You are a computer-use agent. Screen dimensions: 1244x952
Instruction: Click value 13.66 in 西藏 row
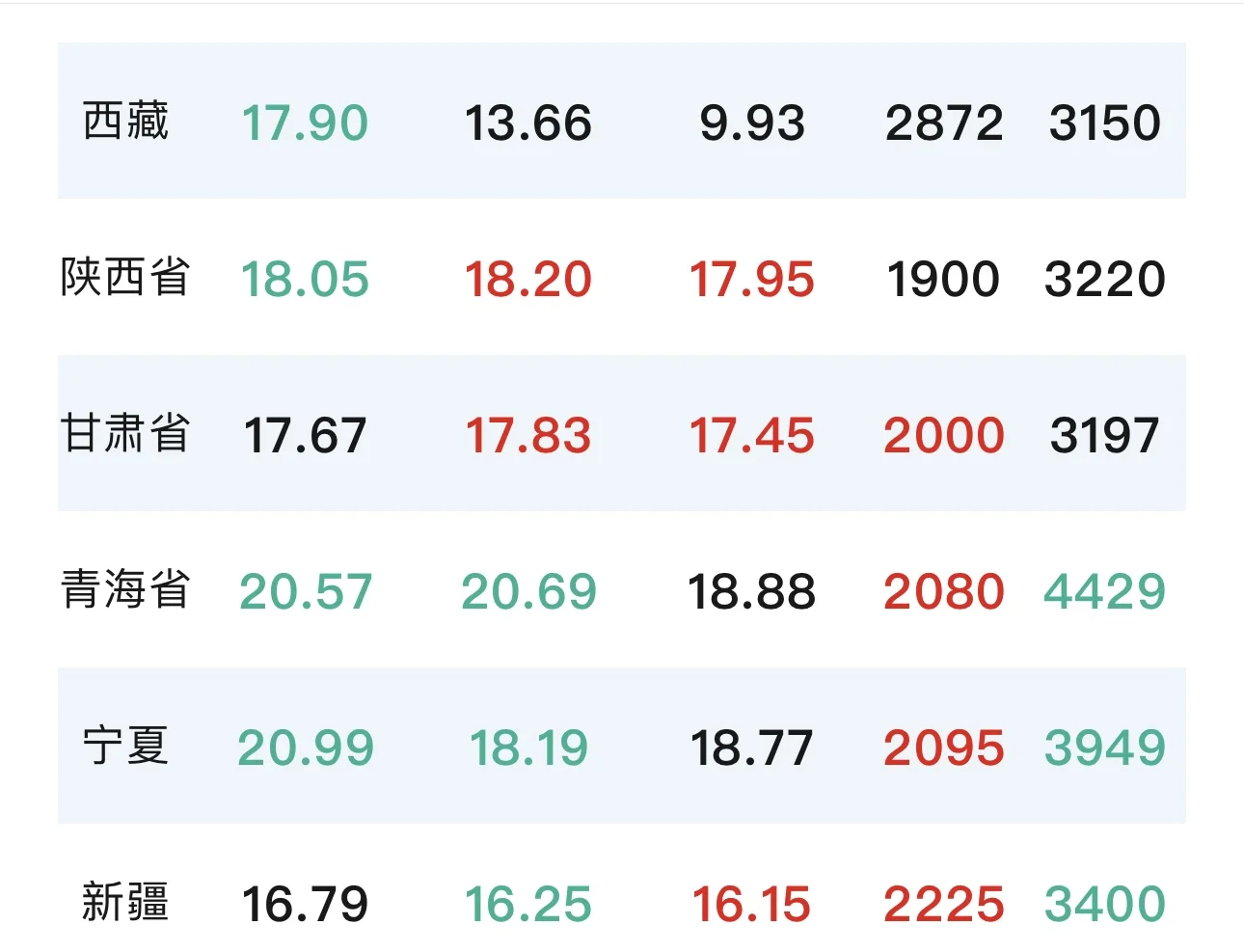pos(528,123)
